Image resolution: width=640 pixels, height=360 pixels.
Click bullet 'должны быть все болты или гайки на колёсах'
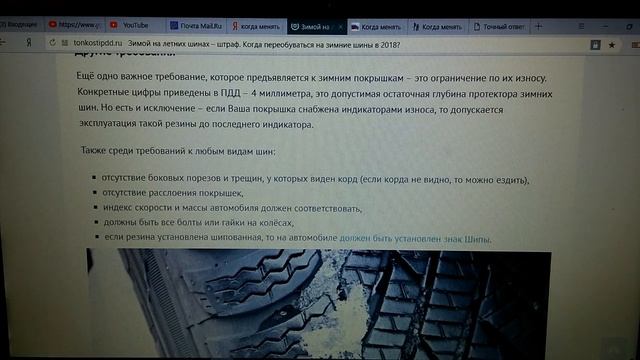198,223
